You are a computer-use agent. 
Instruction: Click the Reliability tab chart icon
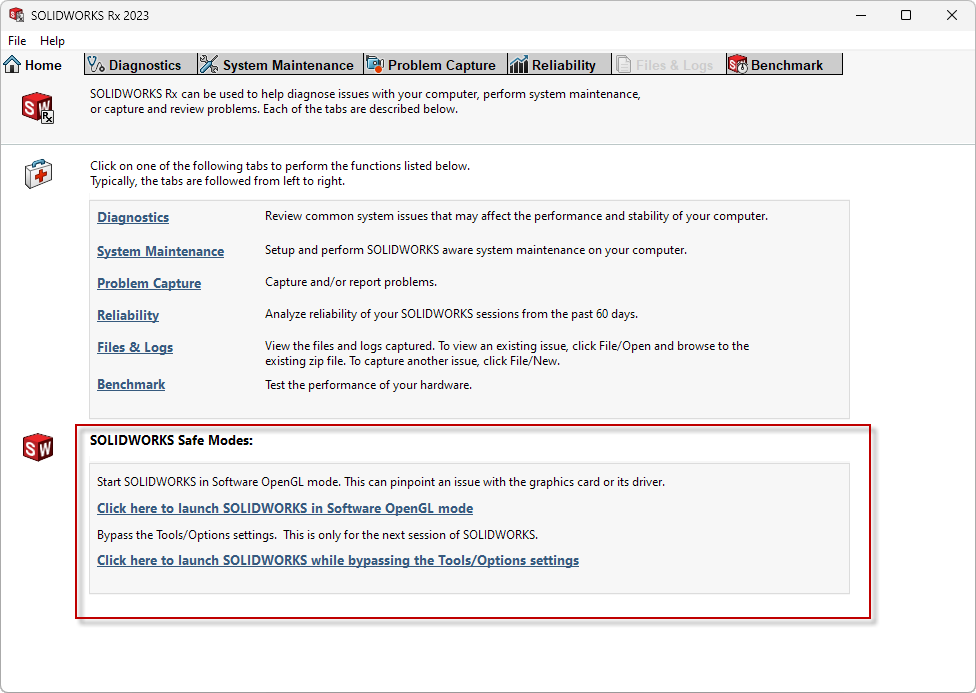(x=519, y=64)
